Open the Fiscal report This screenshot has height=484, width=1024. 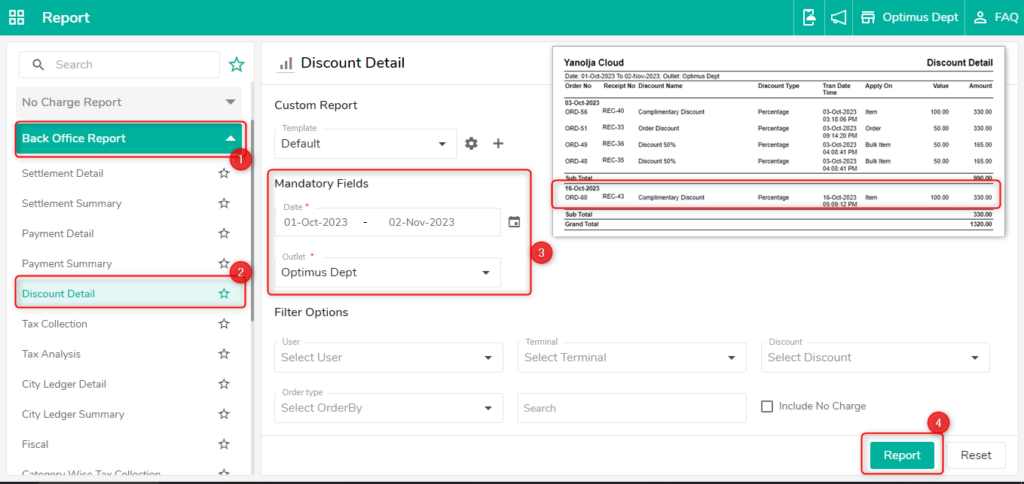35,444
